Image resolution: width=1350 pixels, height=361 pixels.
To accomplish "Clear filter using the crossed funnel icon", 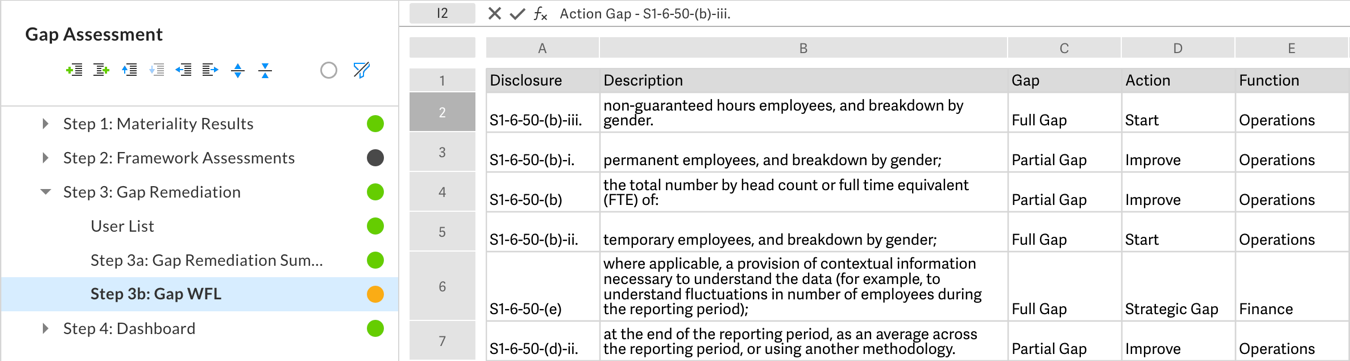I will 362,70.
